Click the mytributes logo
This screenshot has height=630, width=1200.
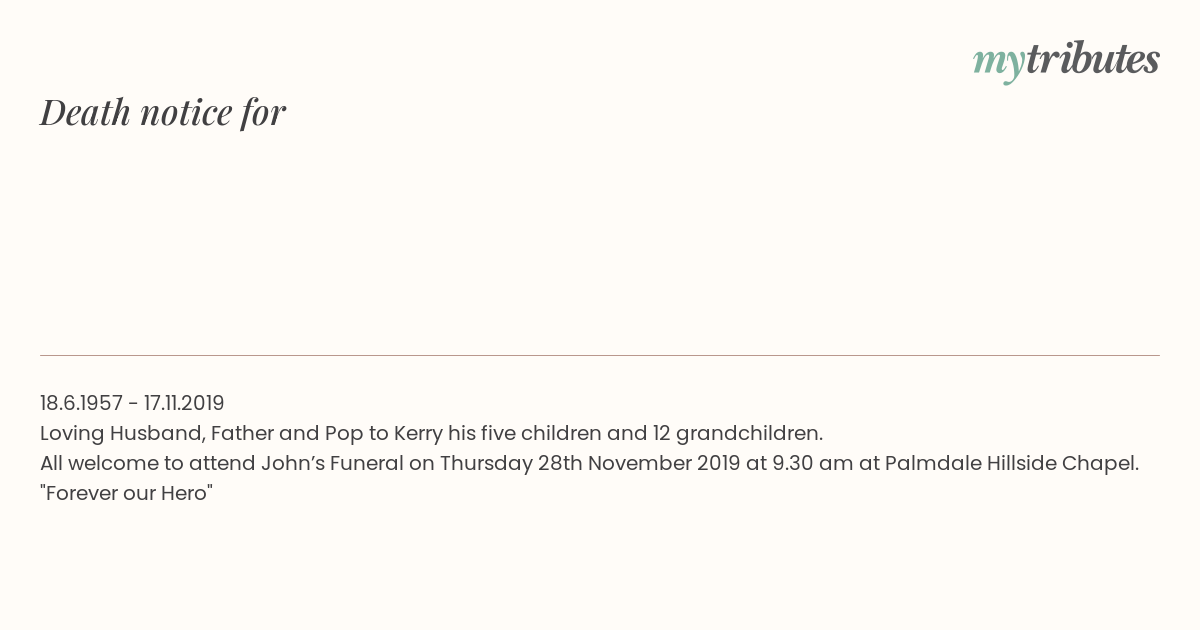tap(1066, 62)
